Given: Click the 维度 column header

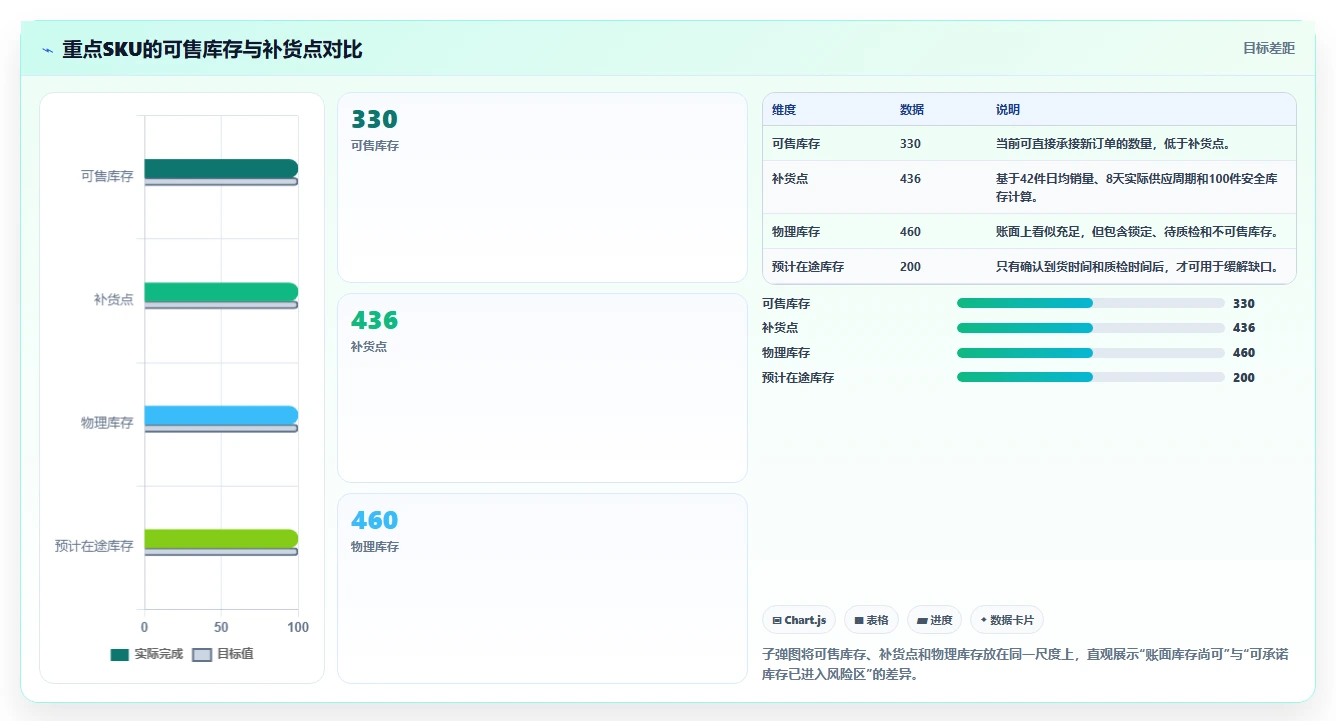Looking at the screenshot, I should [784, 110].
